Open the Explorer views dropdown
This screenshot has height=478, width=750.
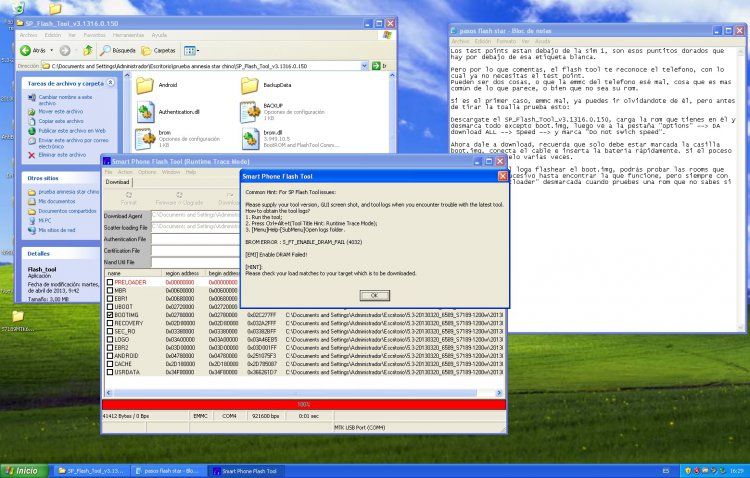click(191, 50)
